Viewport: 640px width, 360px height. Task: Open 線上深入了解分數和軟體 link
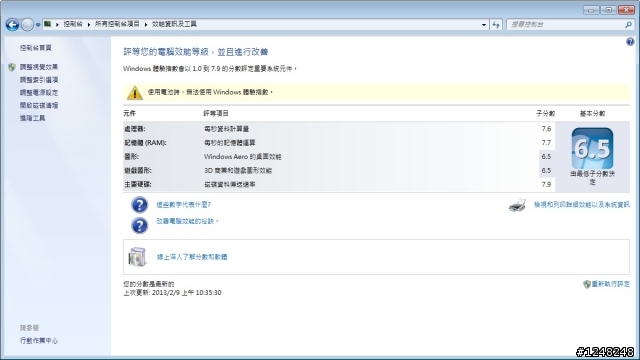(x=192, y=257)
